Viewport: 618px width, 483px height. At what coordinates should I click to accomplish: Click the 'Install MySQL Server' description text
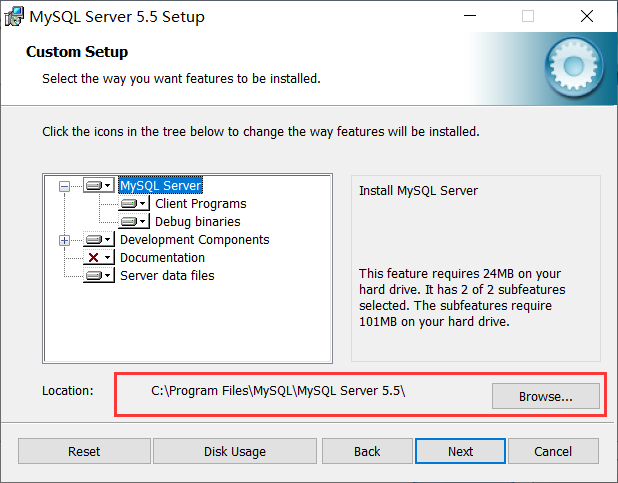pyautogui.click(x=418, y=191)
